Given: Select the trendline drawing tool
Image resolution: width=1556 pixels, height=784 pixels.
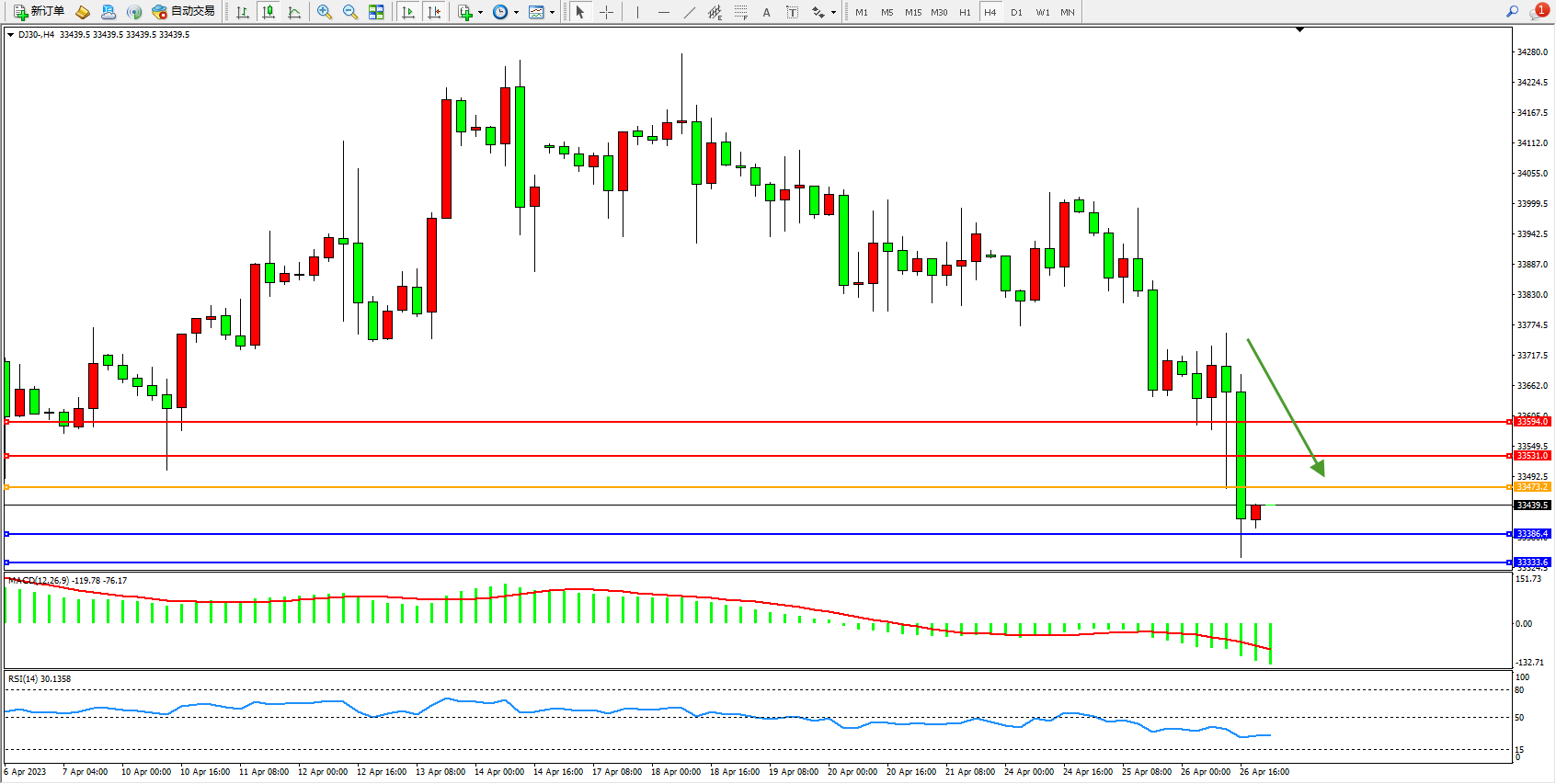Looking at the screenshot, I should [x=690, y=12].
